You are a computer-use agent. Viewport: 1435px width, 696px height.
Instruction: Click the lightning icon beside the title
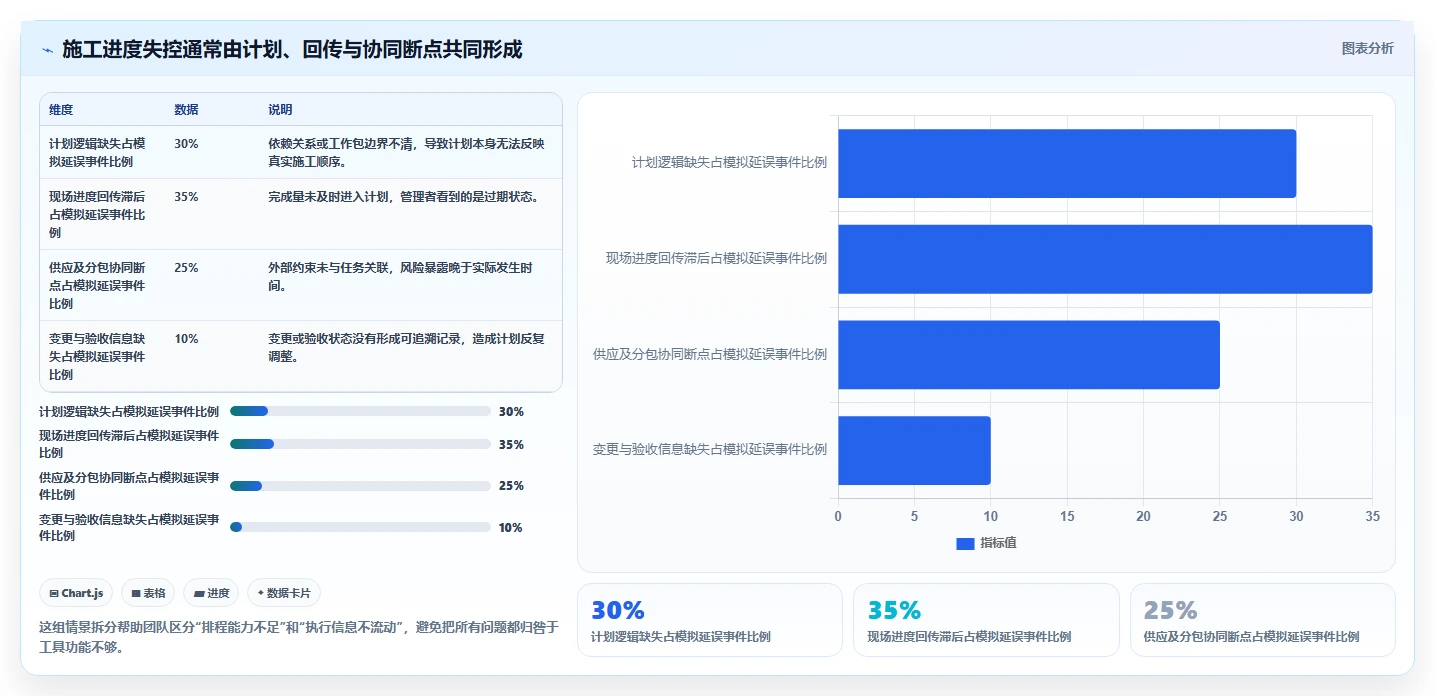coord(47,50)
